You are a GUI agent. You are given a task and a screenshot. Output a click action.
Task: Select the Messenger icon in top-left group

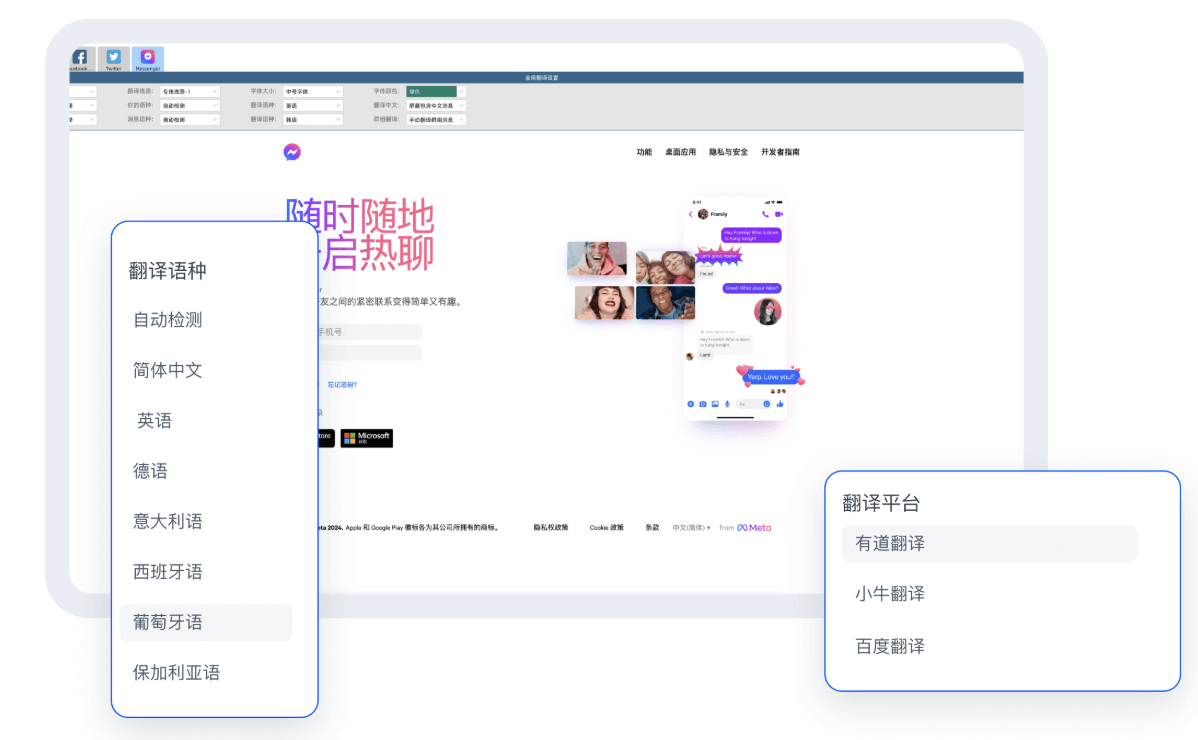click(147, 58)
